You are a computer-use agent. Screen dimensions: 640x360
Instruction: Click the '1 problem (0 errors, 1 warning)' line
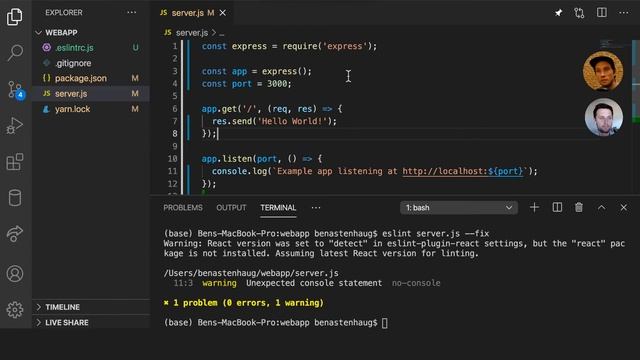coord(244,303)
